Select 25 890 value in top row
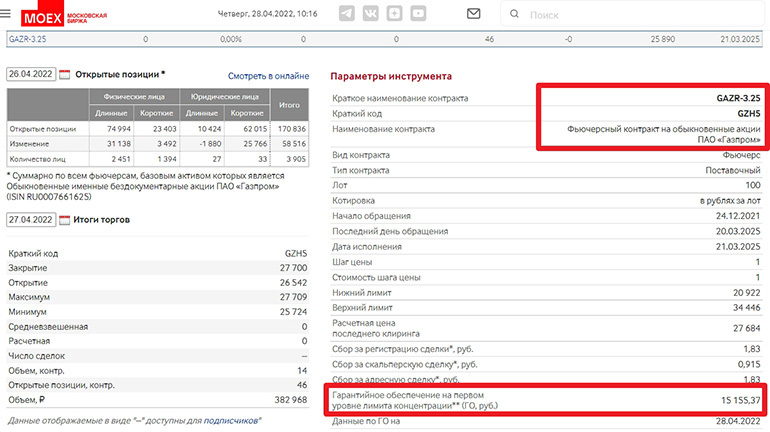 point(662,39)
